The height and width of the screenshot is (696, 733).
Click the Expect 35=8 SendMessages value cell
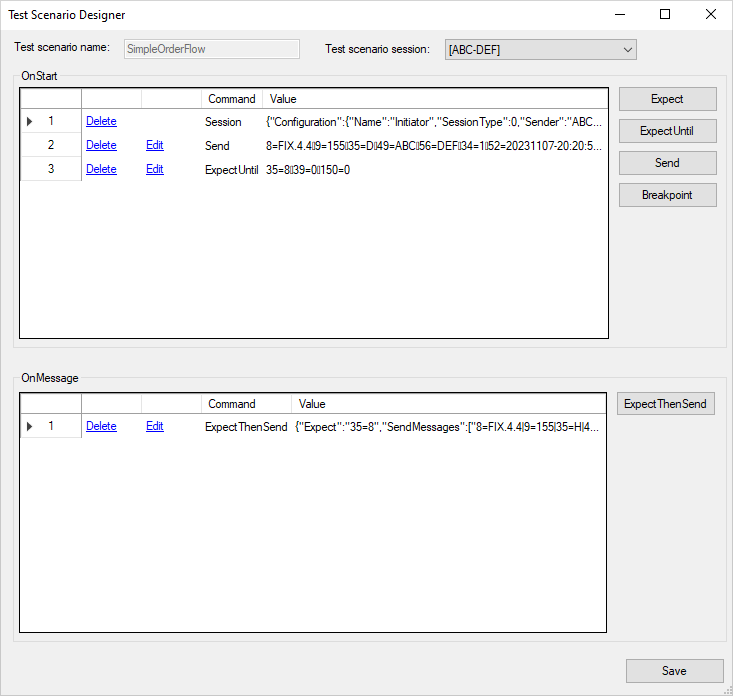tap(448, 426)
